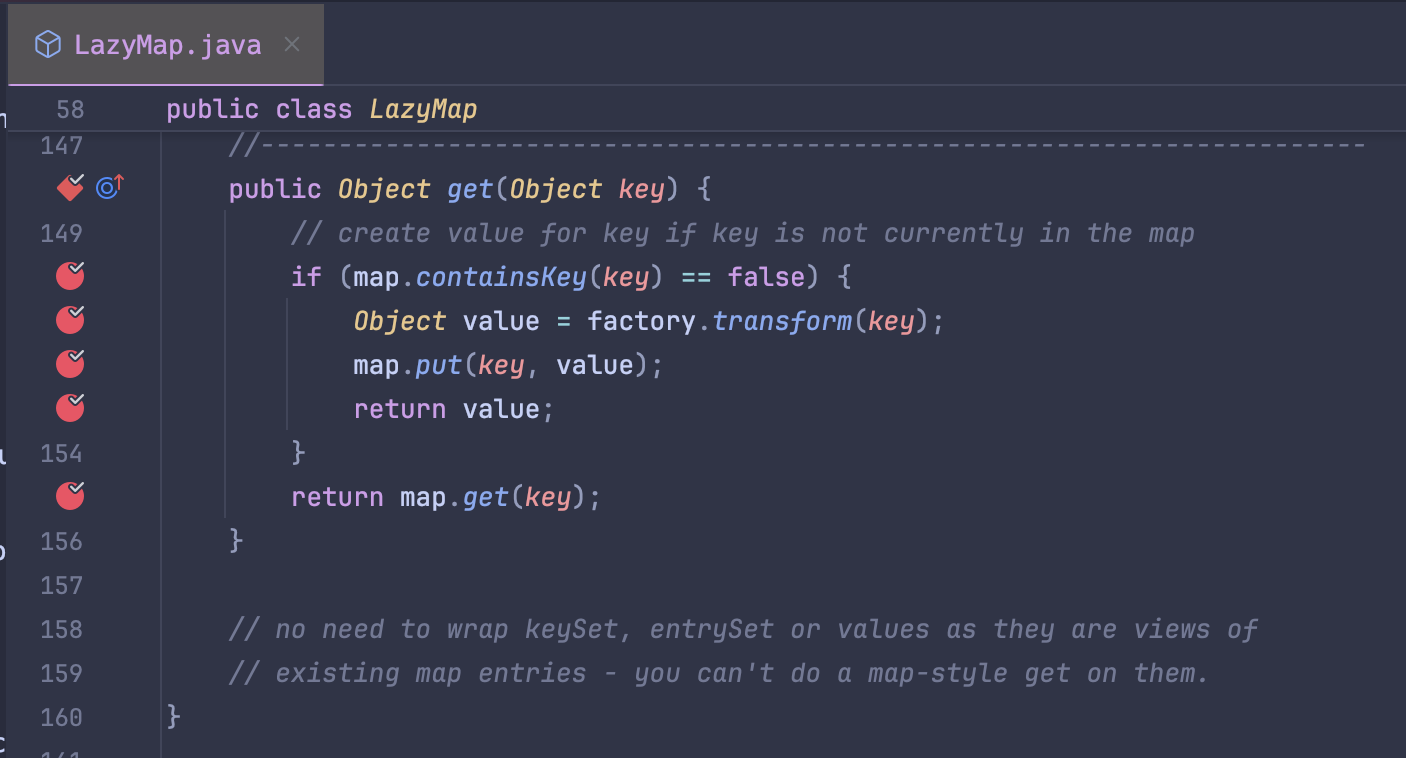
Task: Close the LazyMap.java tab
Action: [291, 44]
